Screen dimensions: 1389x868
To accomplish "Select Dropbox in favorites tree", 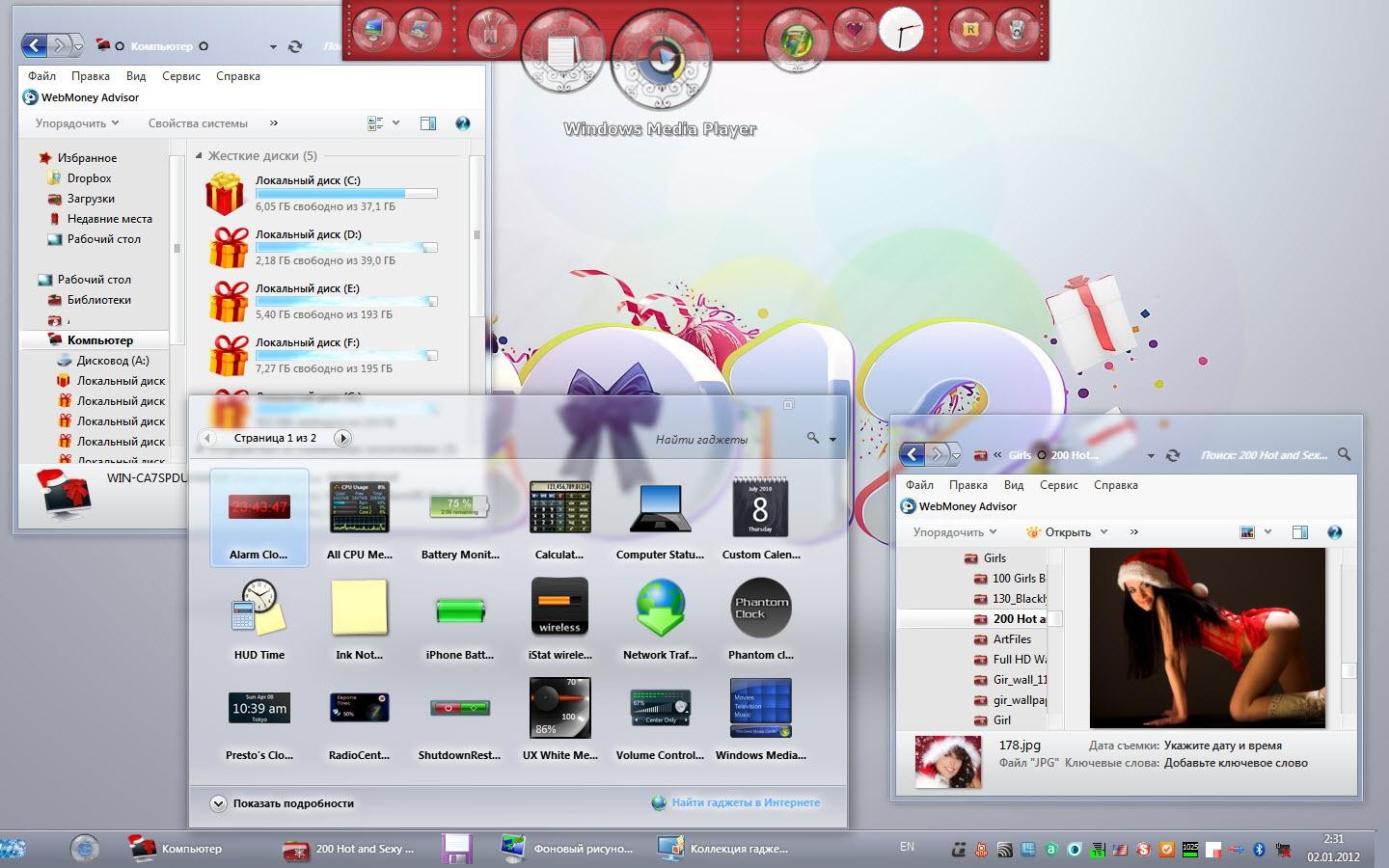I will 89,178.
